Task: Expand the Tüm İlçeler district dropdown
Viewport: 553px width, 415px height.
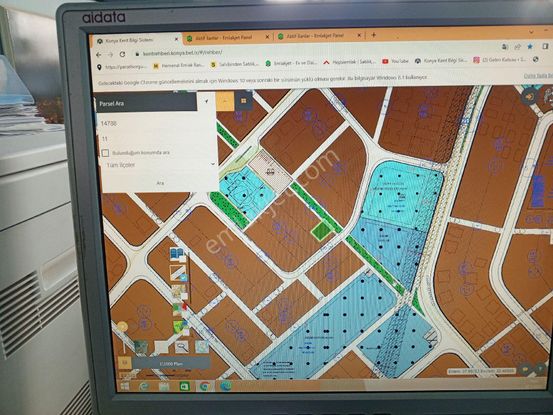Action: [x=159, y=165]
